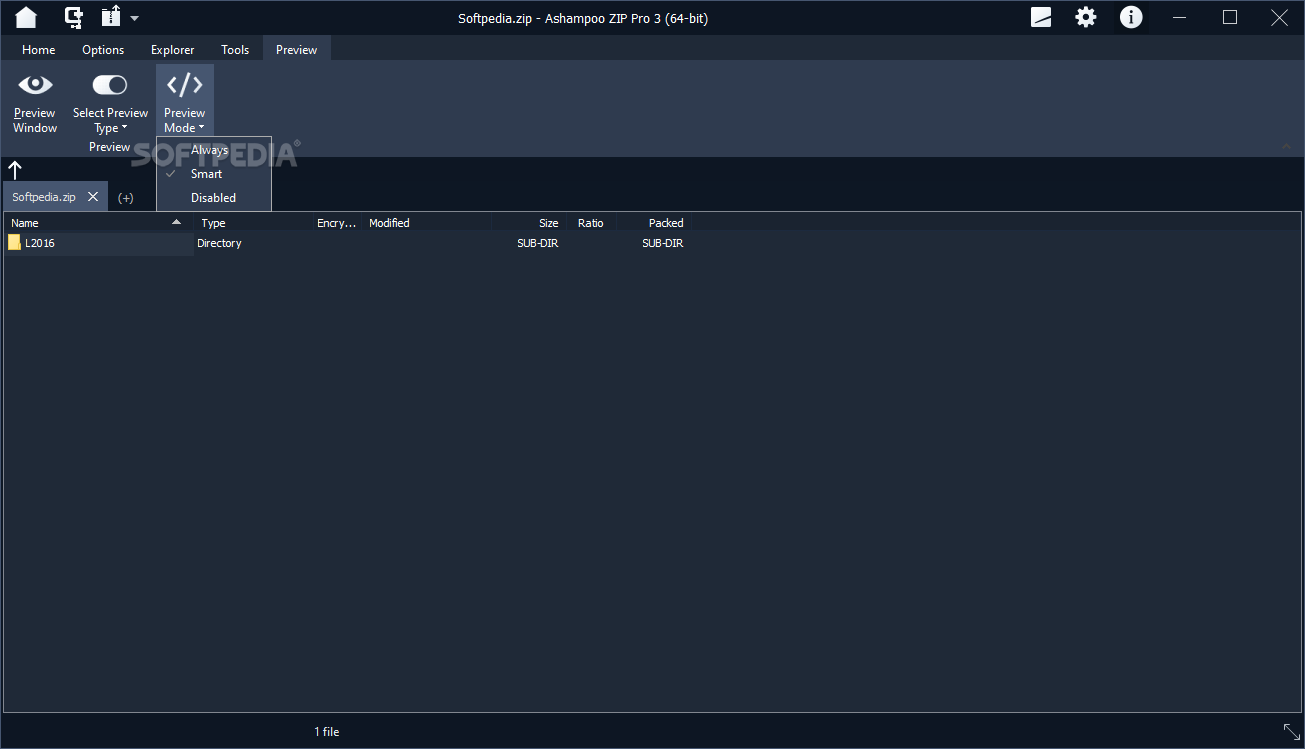Sort by the Modified column header

[427, 223]
